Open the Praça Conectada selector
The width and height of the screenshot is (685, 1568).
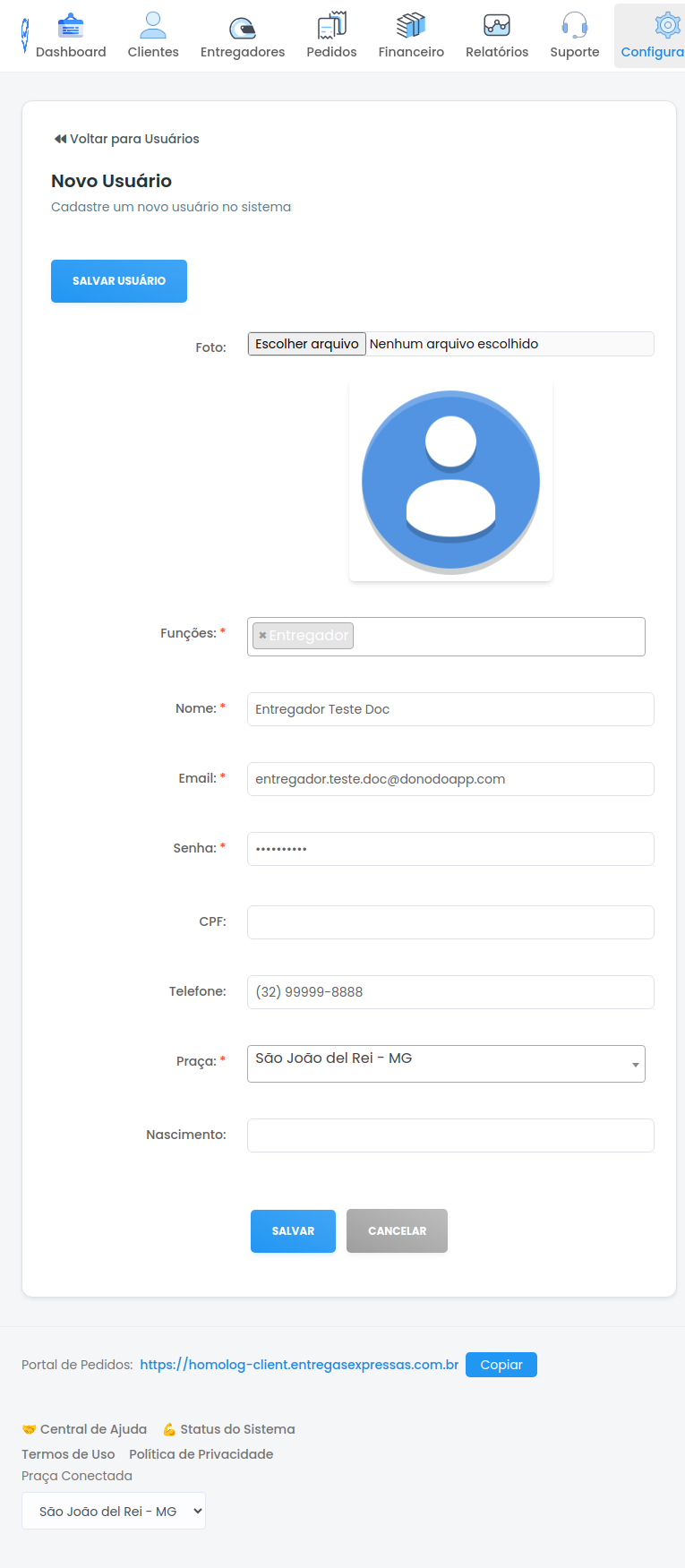114,1511
